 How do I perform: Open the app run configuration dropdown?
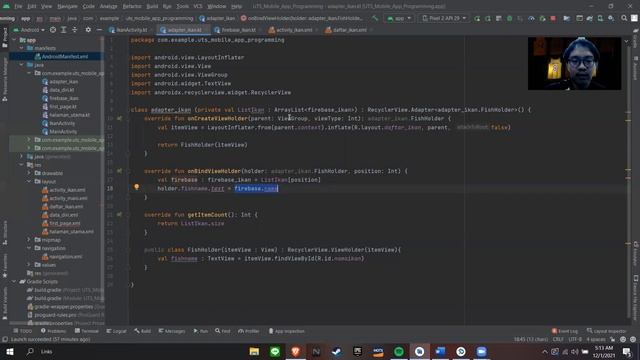[399, 18]
